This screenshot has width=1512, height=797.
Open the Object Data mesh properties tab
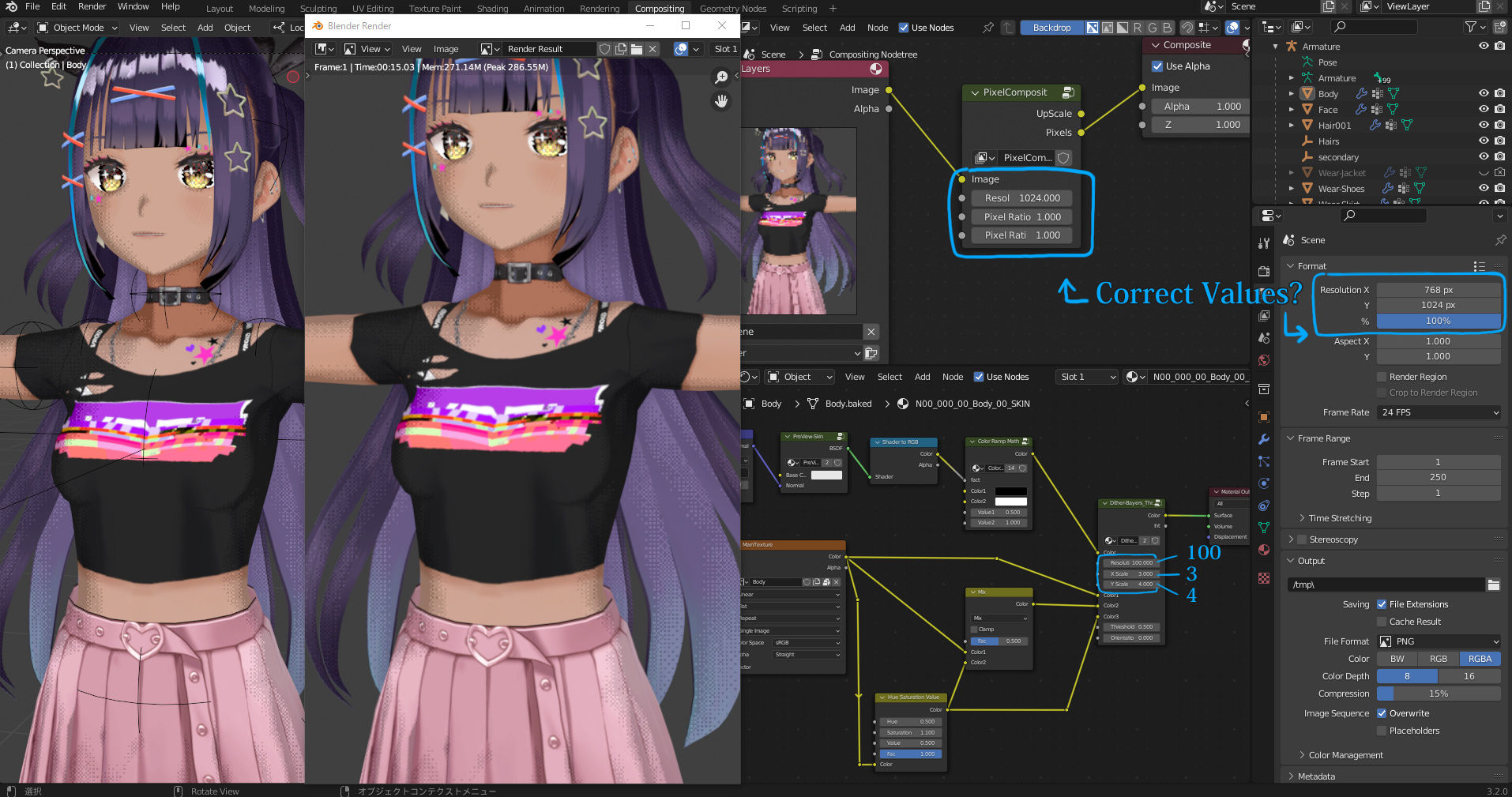(1264, 528)
